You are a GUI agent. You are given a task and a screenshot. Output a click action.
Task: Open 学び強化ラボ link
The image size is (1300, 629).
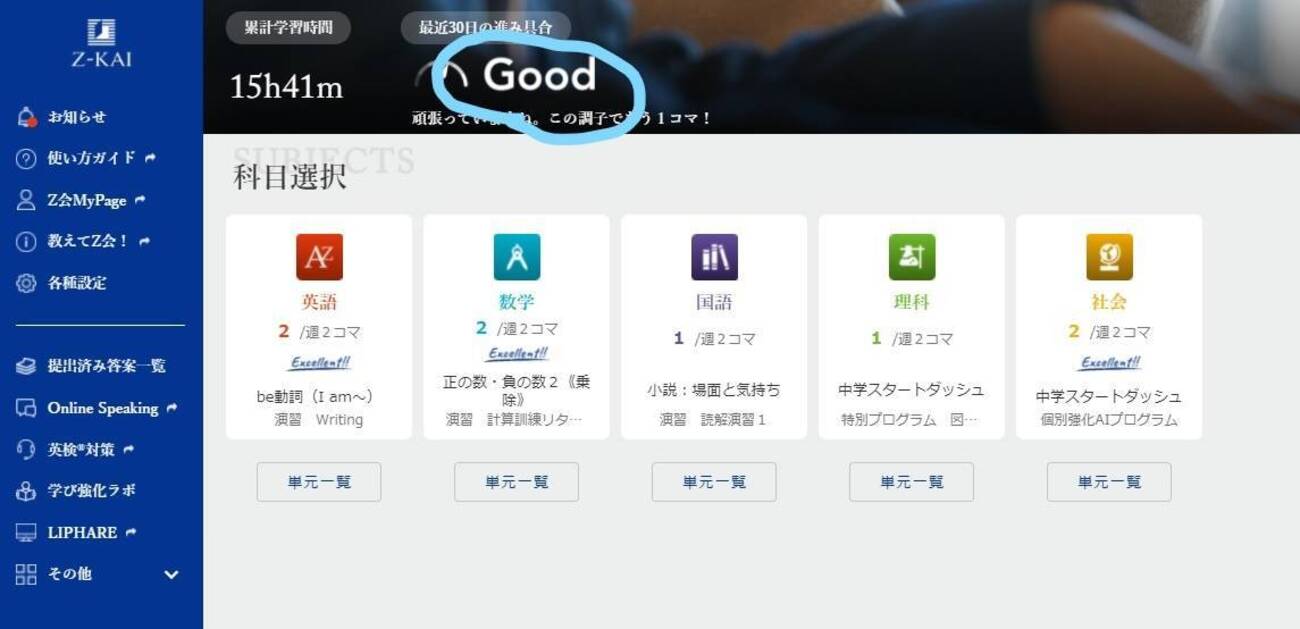92,491
